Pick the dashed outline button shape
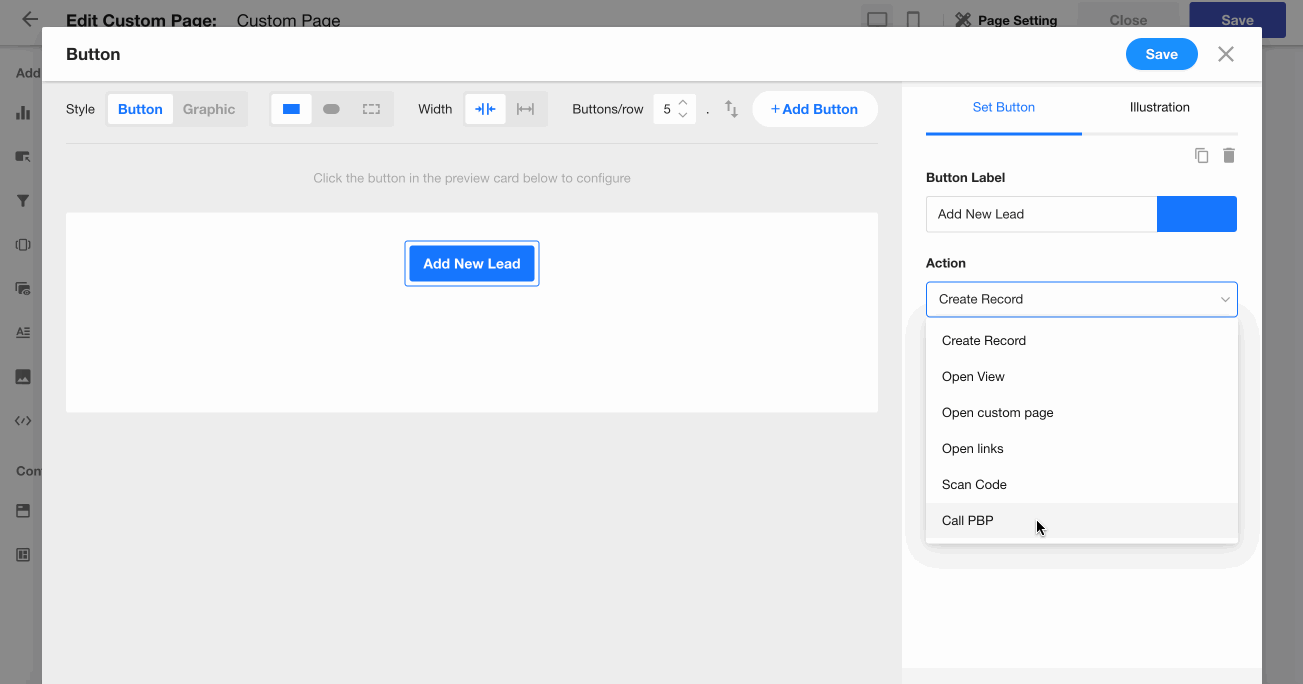 pyautogui.click(x=371, y=109)
